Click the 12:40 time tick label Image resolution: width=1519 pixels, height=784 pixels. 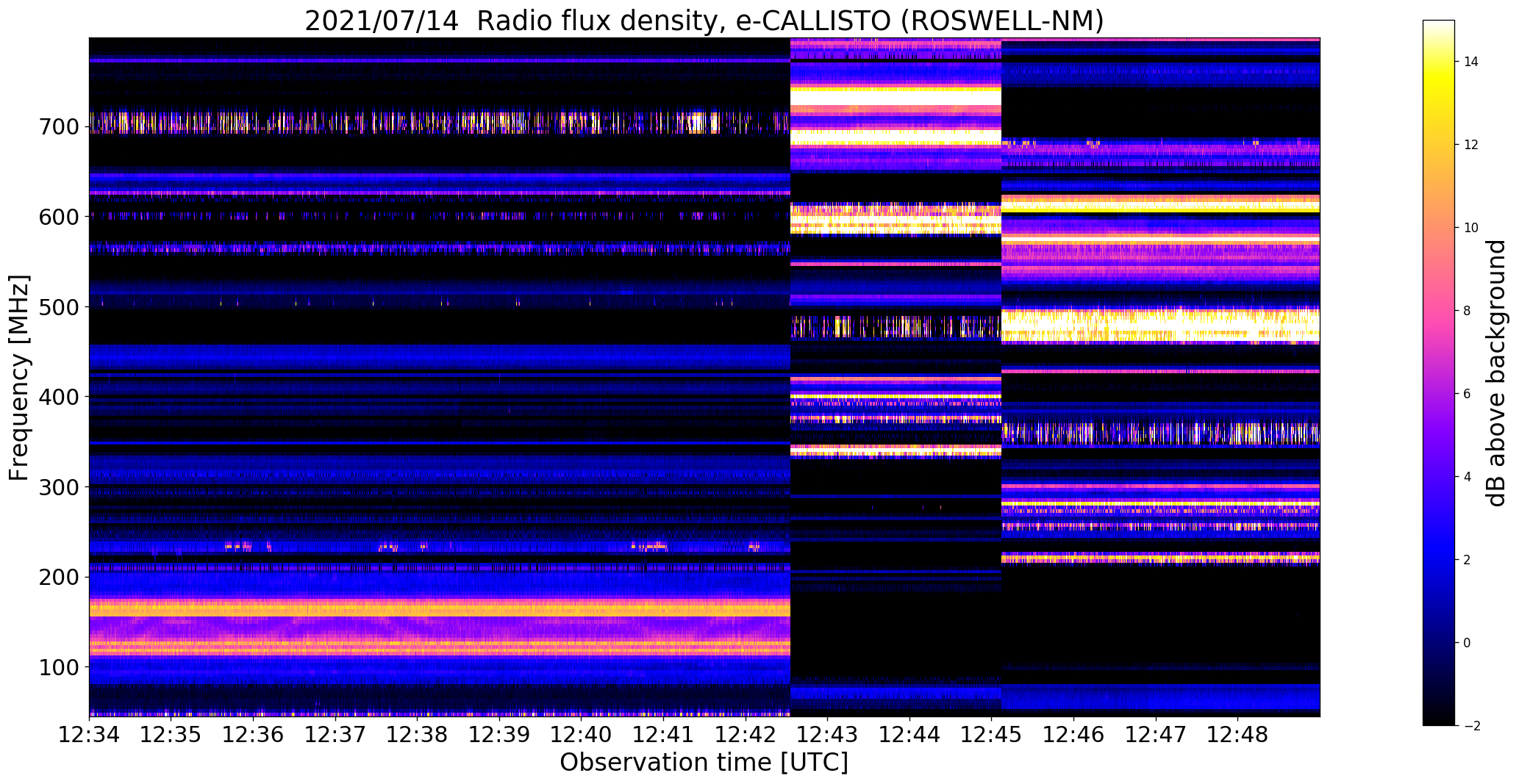[x=582, y=735]
